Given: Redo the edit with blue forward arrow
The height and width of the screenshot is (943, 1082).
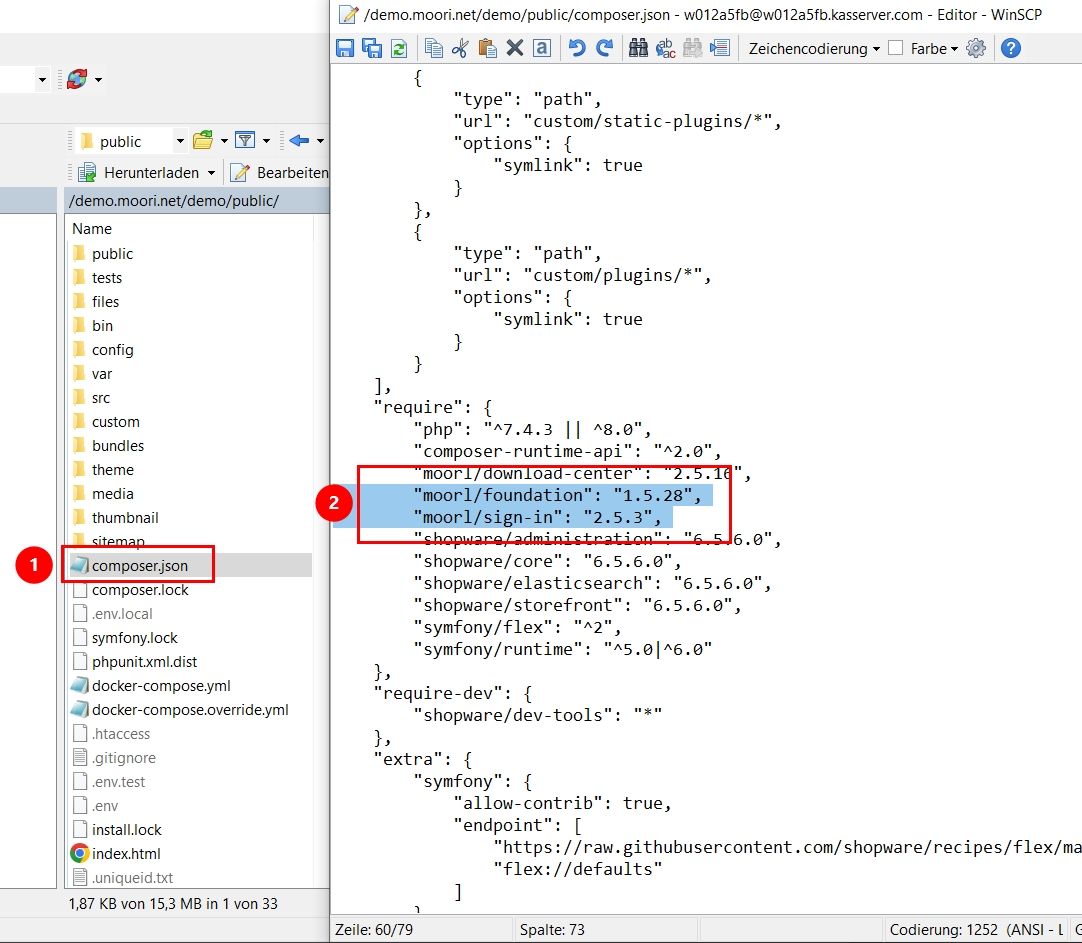Looking at the screenshot, I should point(604,48).
